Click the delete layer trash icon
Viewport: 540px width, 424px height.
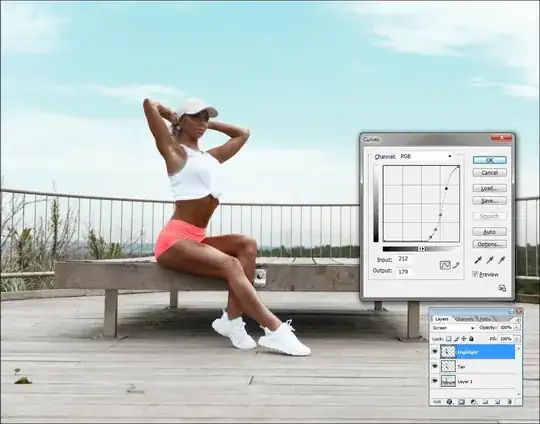point(510,402)
